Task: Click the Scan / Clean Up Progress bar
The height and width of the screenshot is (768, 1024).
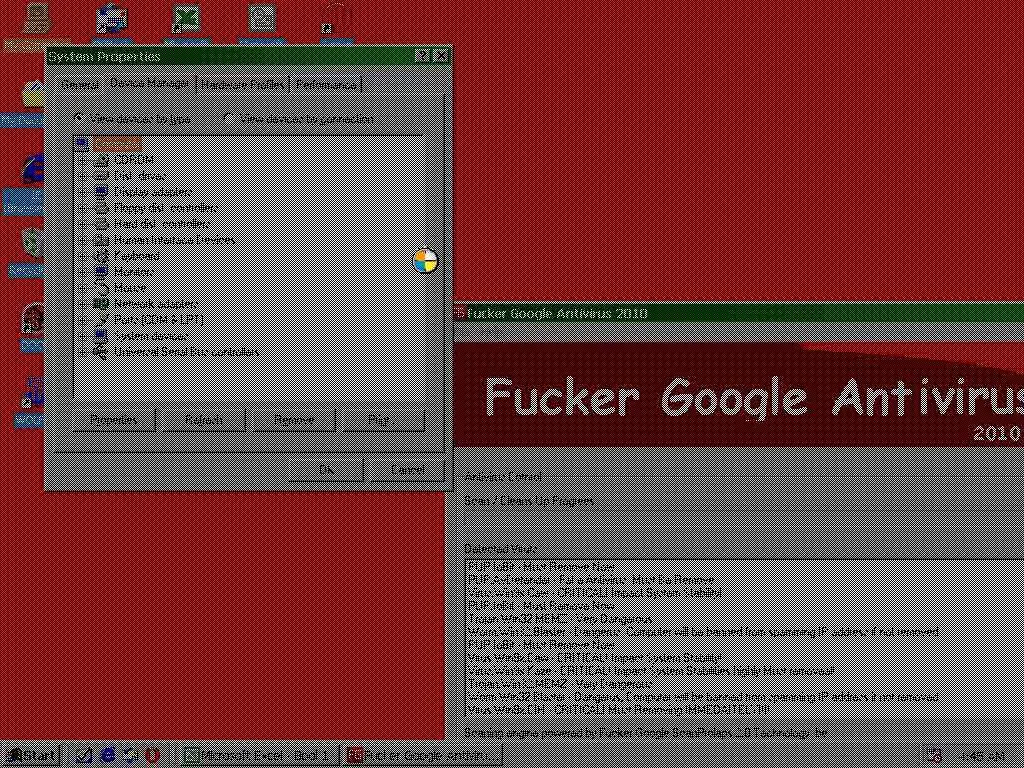Action: pos(744,520)
